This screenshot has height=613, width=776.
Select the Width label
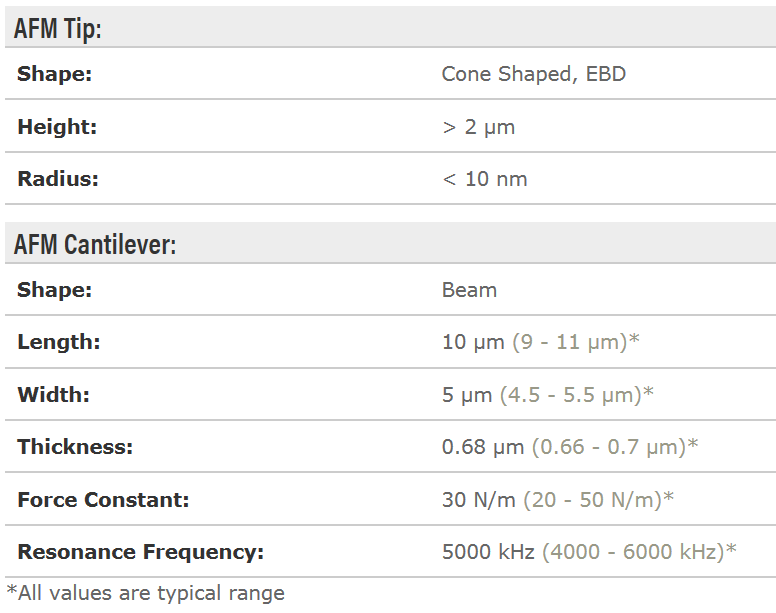(x=54, y=395)
